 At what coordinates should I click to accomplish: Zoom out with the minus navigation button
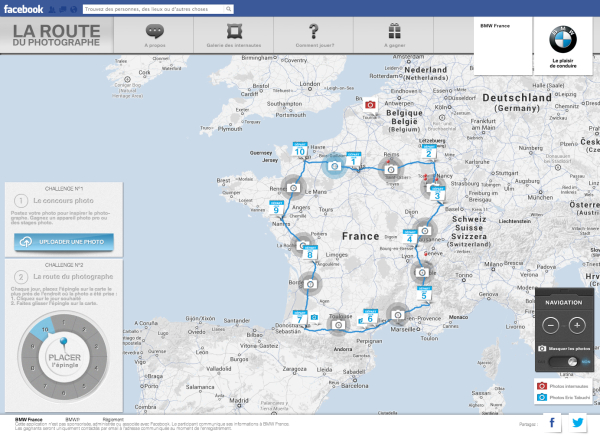pyautogui.click(x=551, y=326)
